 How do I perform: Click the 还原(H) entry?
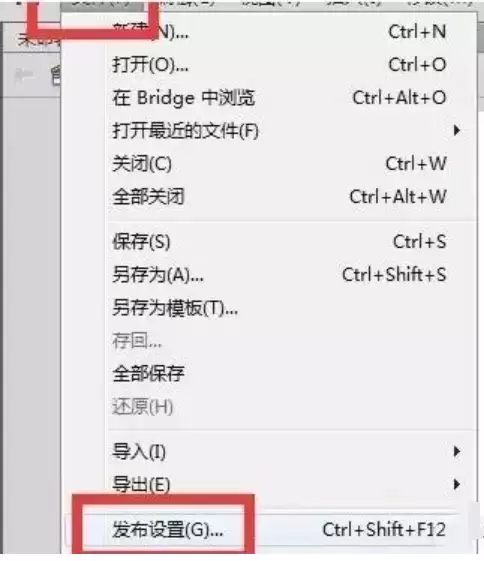(x=291, y=407)
